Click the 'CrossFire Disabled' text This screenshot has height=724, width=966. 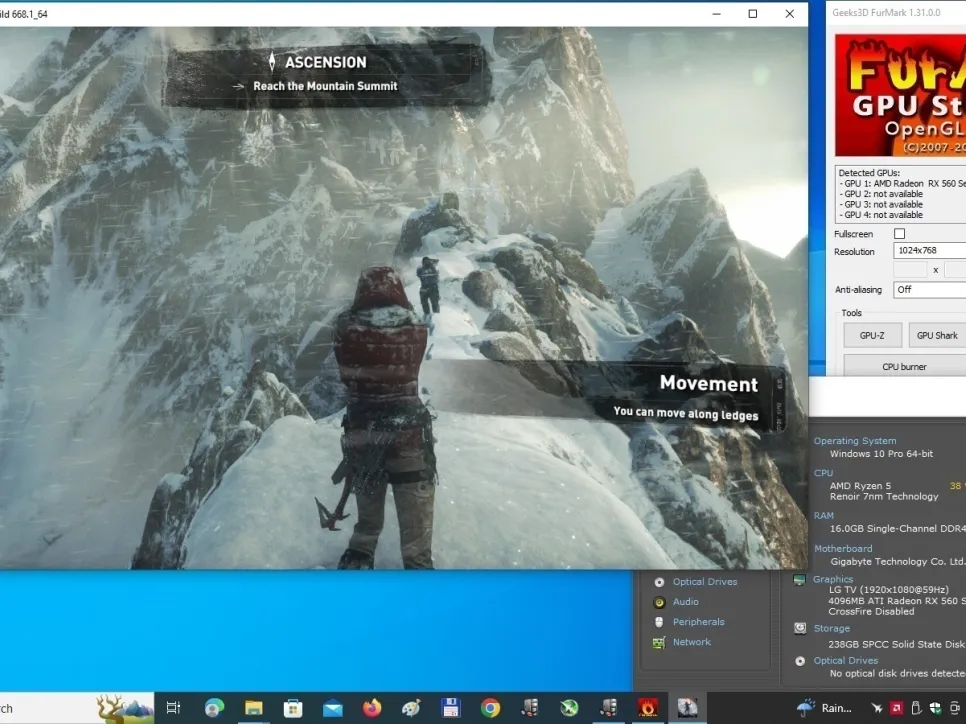pyautogui.click(x=871, y=611)
